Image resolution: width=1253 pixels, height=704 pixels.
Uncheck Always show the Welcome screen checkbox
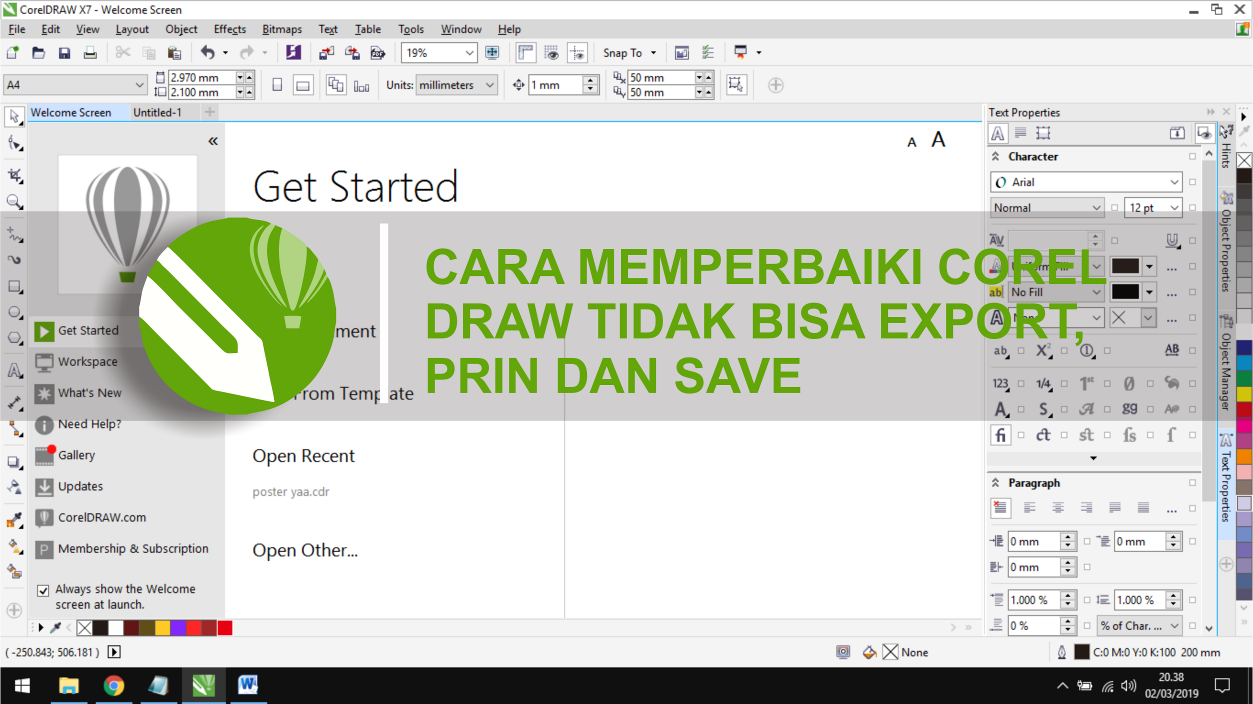(x=43, y=590)
